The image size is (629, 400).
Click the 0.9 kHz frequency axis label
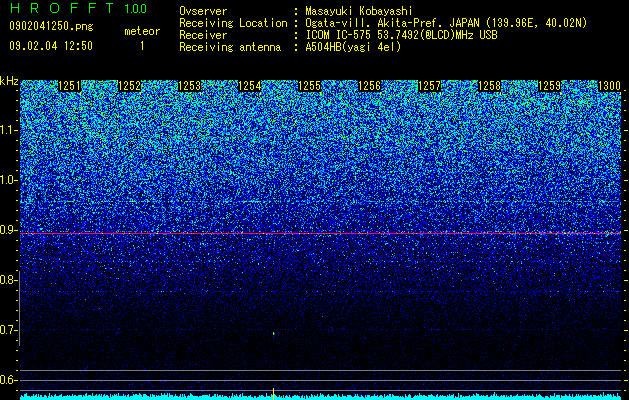(8, 230)
